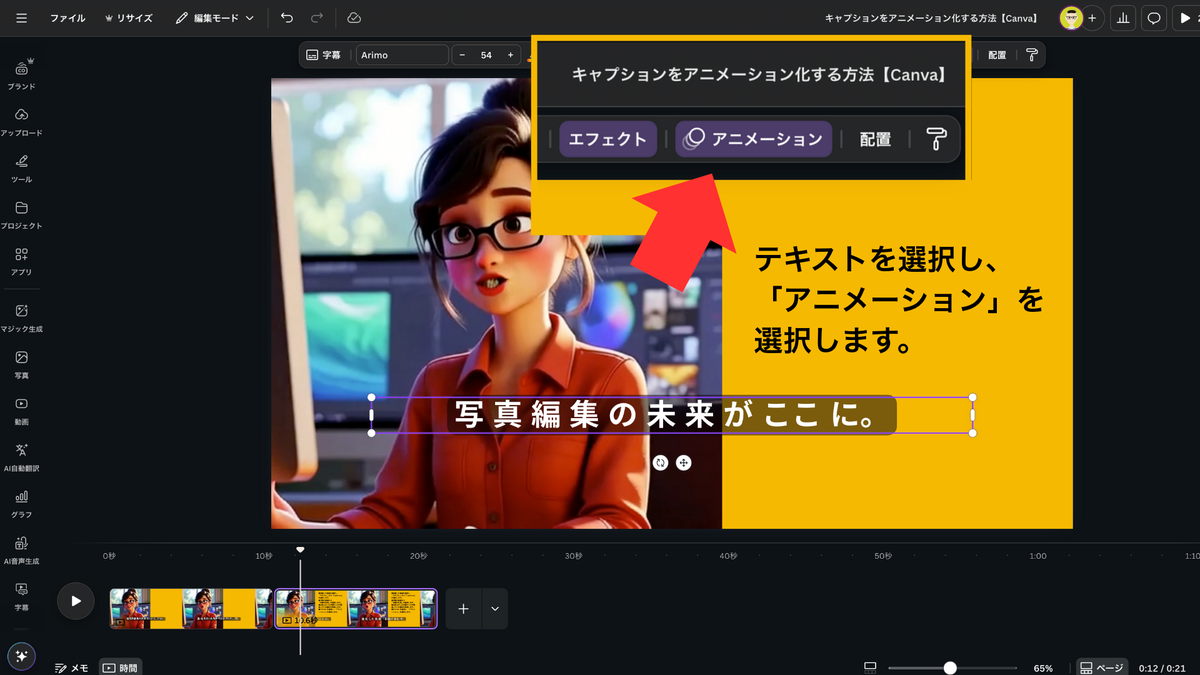Open the 写真 sidebar panel
The image size is (1200, 675).
coord(22,364)
